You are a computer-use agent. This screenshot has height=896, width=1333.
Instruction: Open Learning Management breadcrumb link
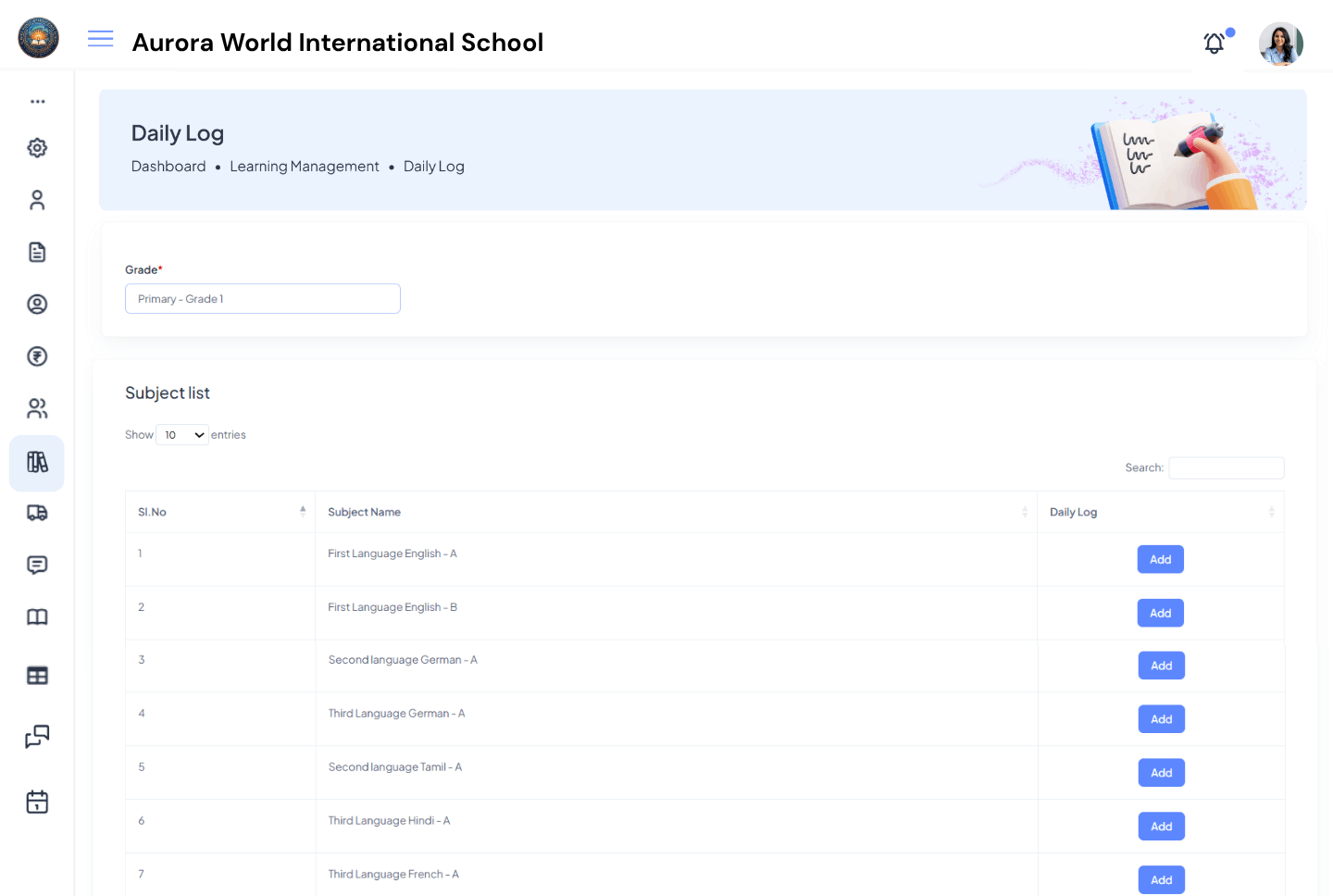(x=305, y=166)
